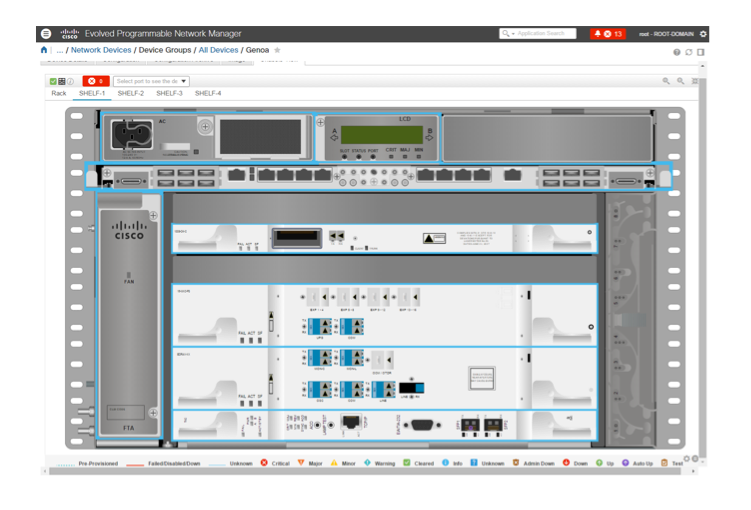Click the LCD right arrow B
Screen dimensions: 751x510
429,138
